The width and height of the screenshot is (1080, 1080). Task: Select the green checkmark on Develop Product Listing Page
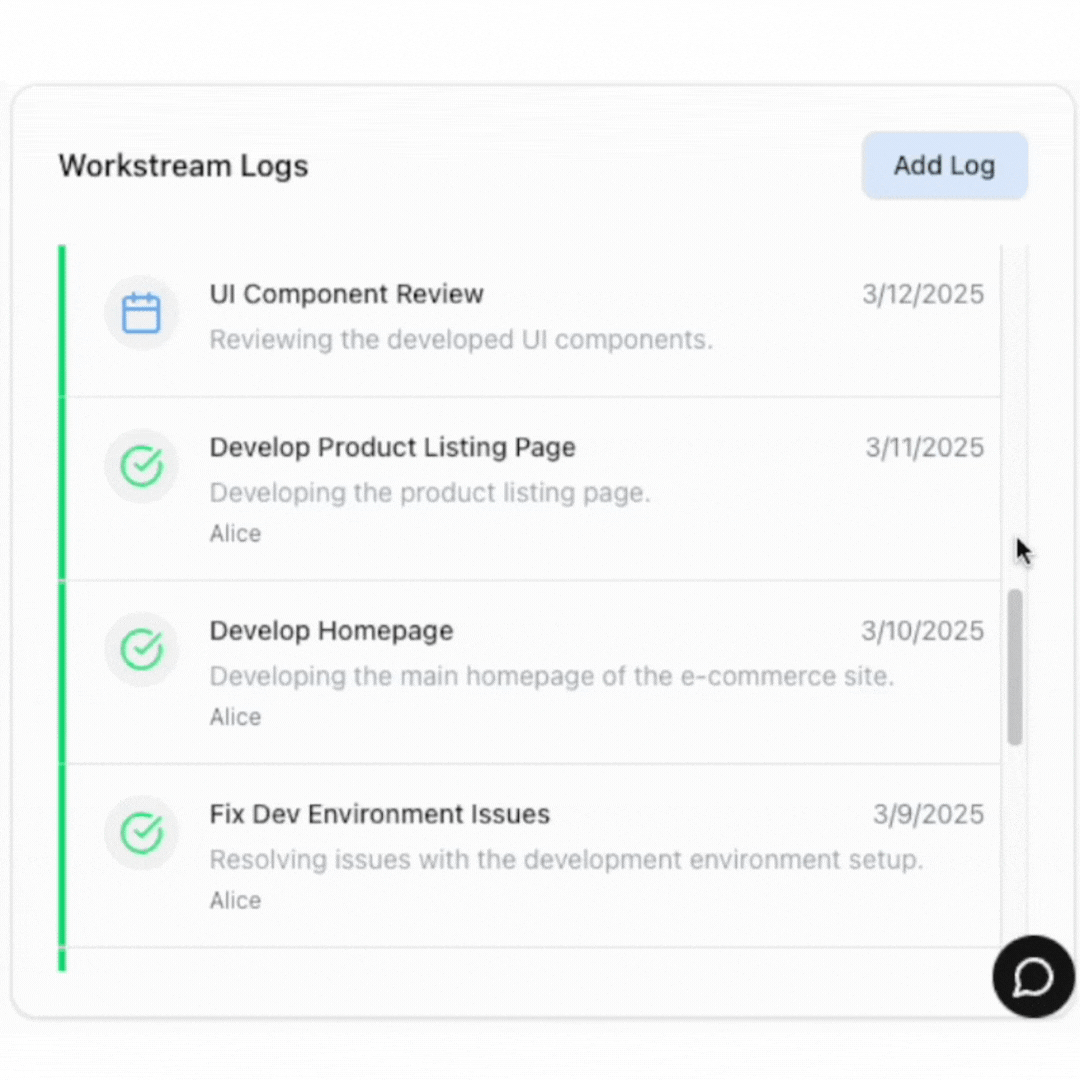pyautogui.click(x=141, y=465)
